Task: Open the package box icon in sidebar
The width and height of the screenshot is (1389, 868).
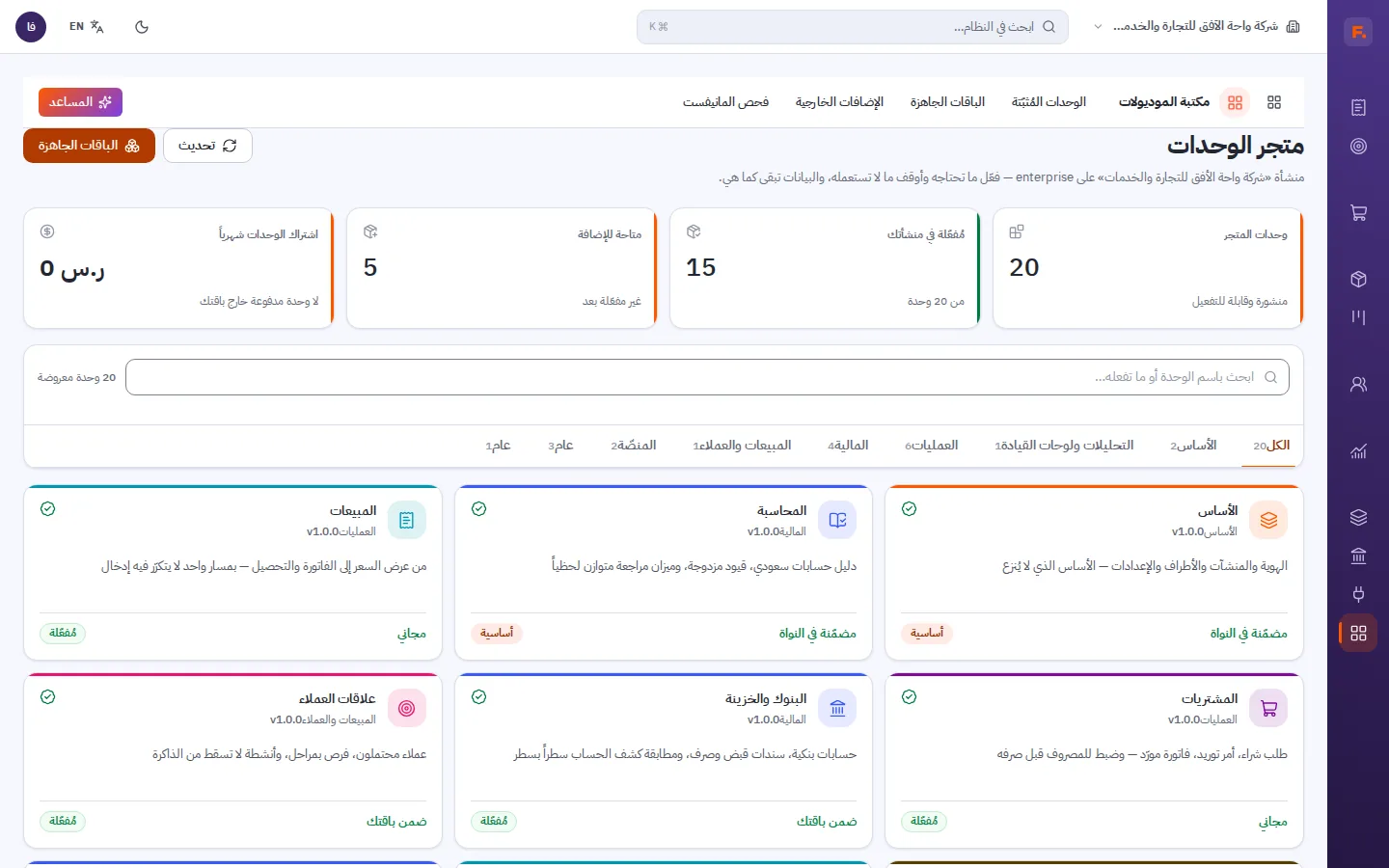Action: 1358,280
